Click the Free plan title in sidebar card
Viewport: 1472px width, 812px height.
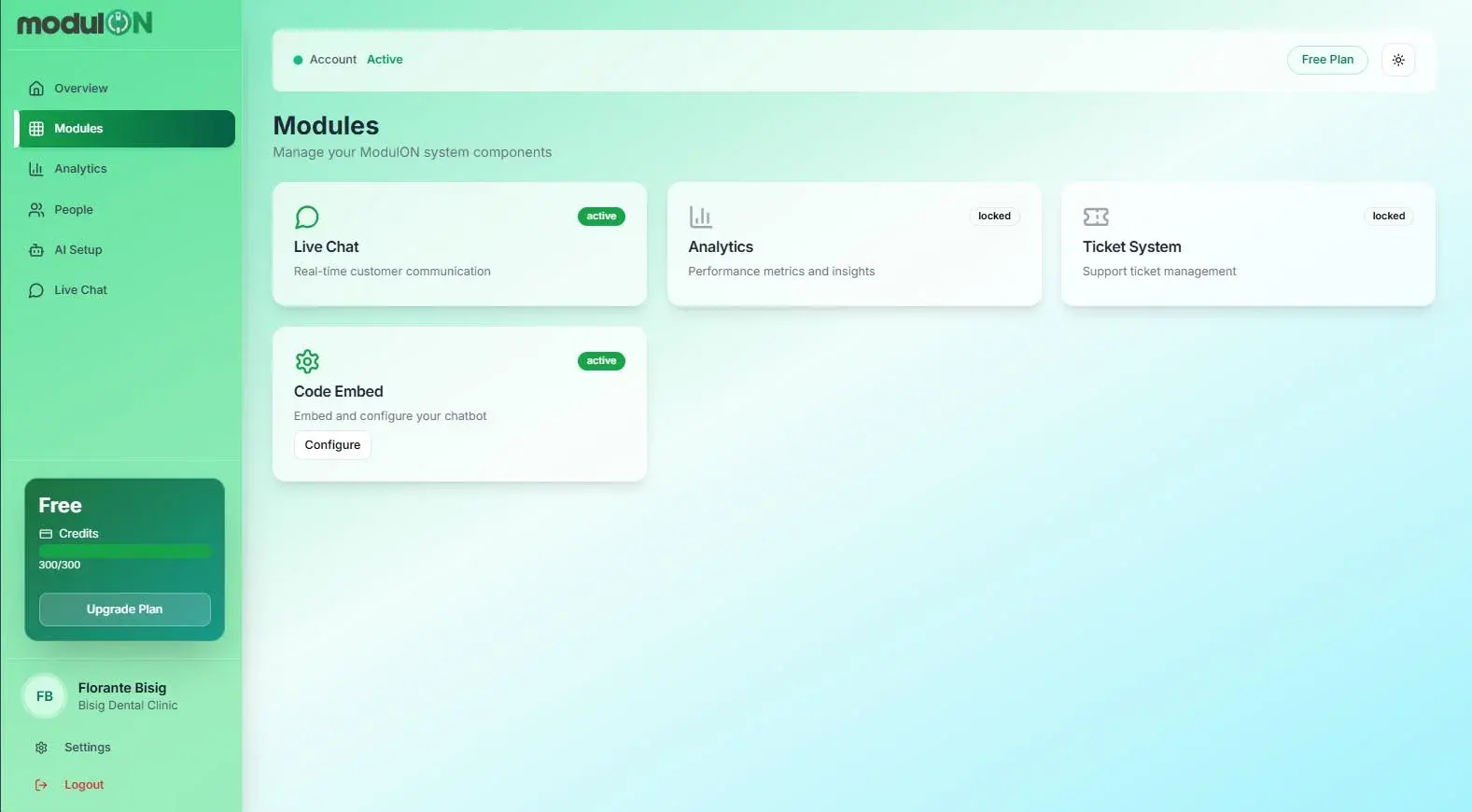tap(61, 506)
